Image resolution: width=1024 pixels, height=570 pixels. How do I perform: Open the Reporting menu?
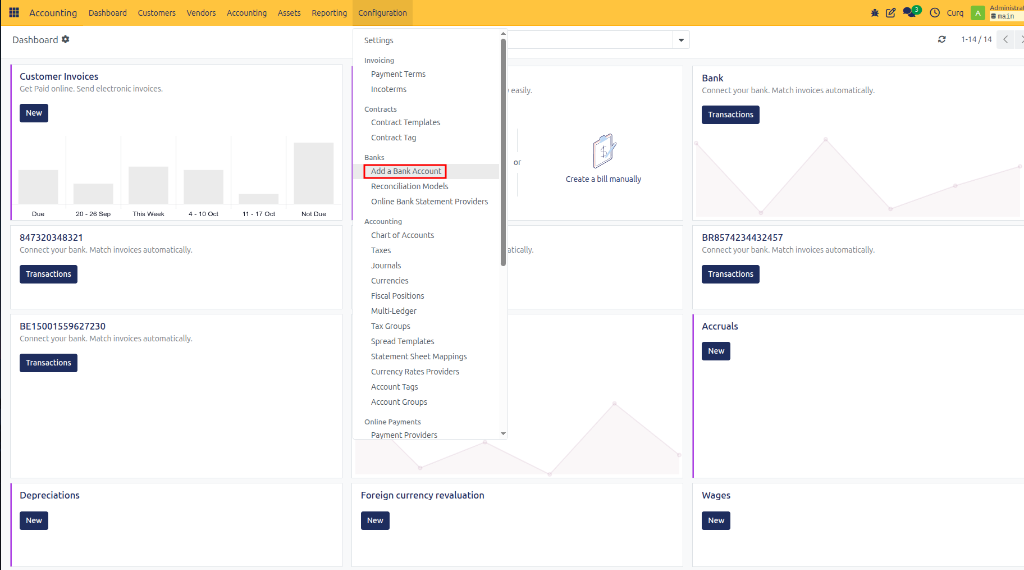pos(329,12)
